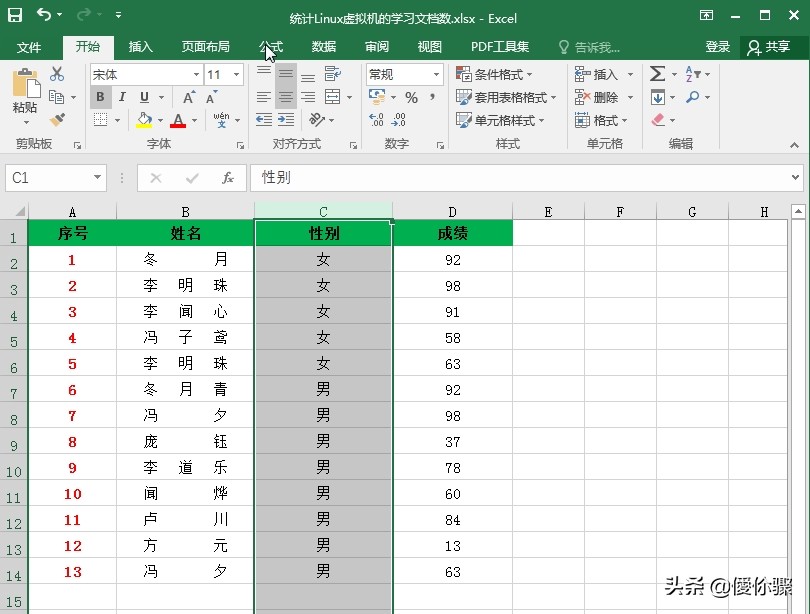This screenshot has height=614, width=810.
Task: Toggle Underline formatting
Action: (x=145, y=97)
